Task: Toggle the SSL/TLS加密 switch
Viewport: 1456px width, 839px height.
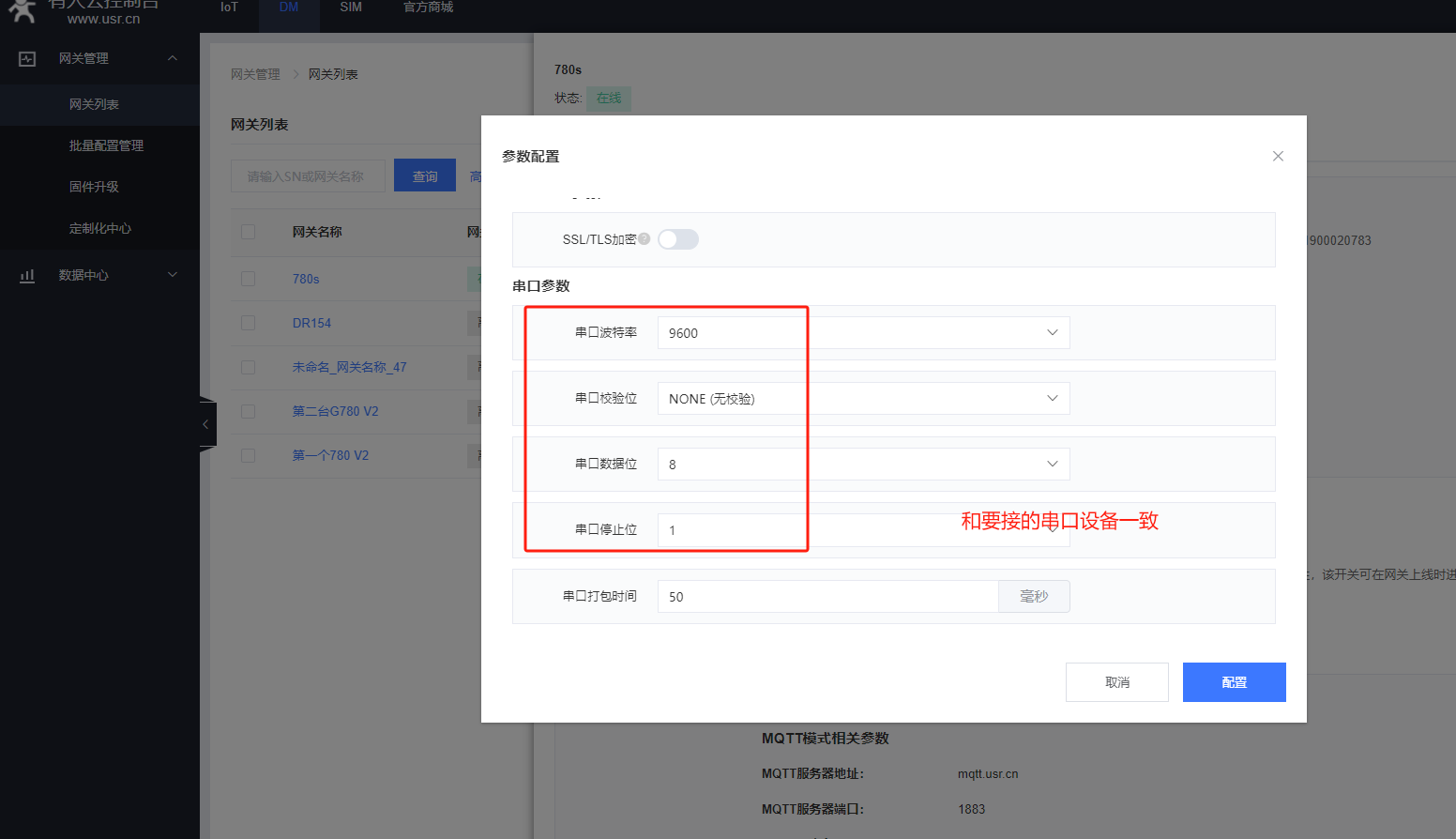Action: click(x=678, y=239)
